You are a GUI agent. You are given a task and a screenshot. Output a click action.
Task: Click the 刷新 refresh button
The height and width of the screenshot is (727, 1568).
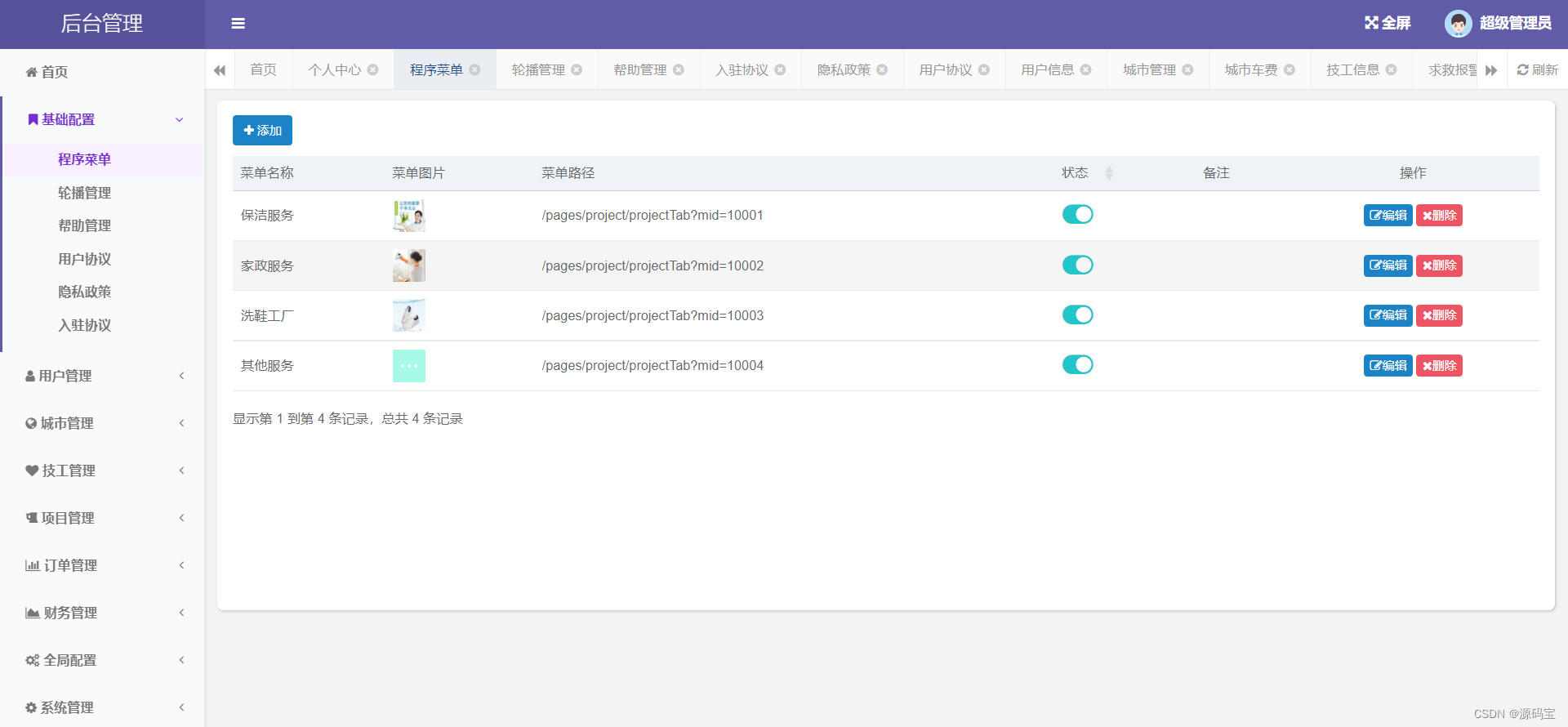[x=1538, y=70]
